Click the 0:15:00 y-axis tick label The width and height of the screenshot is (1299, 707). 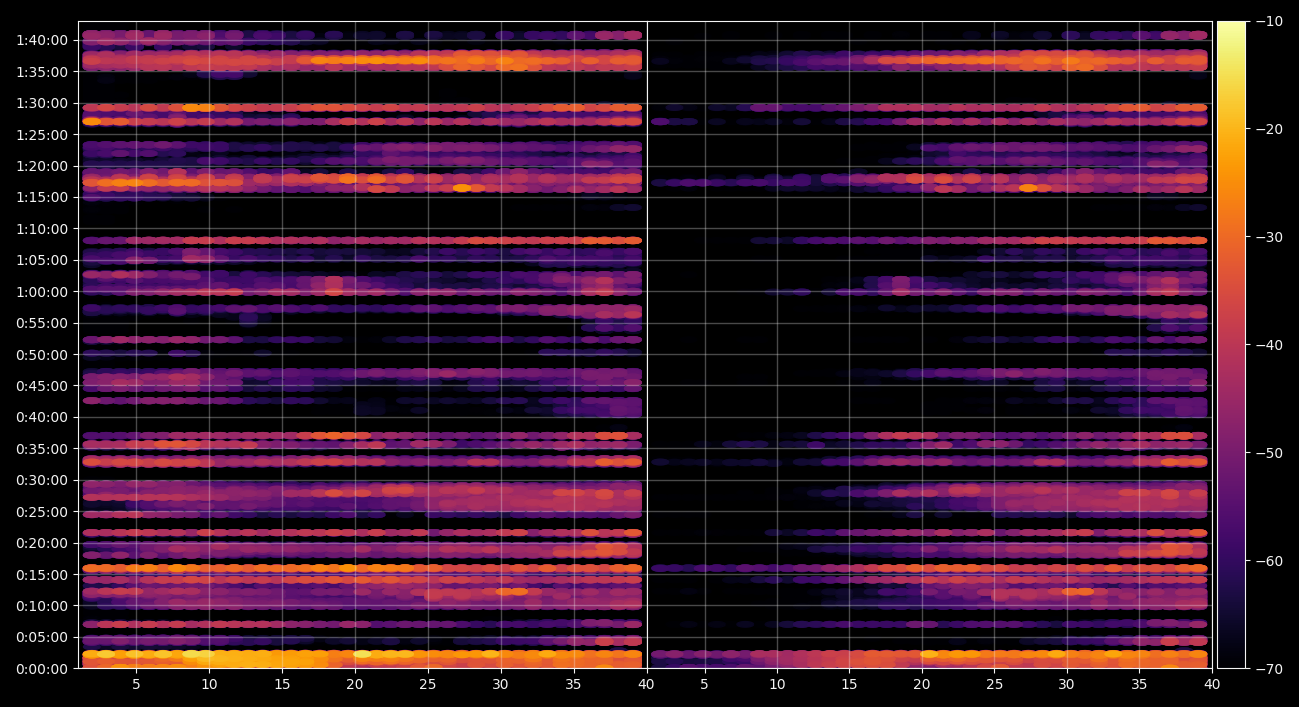(42, 574)
